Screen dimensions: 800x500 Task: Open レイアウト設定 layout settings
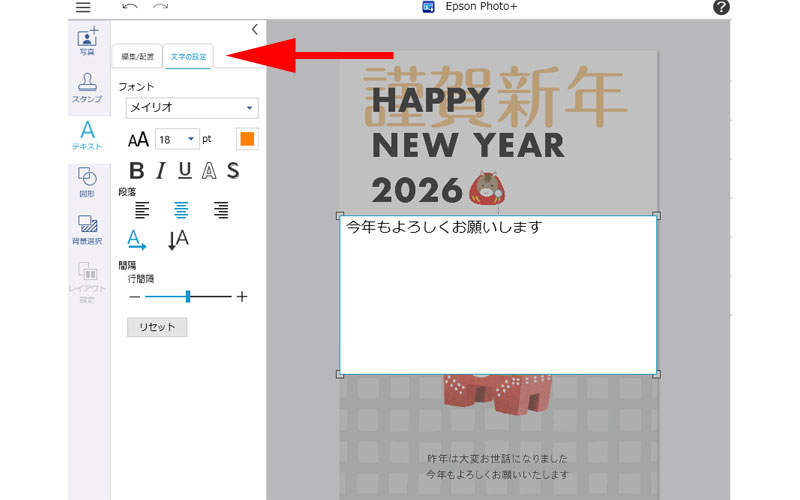pyautogui.click(x=87, y=283)
